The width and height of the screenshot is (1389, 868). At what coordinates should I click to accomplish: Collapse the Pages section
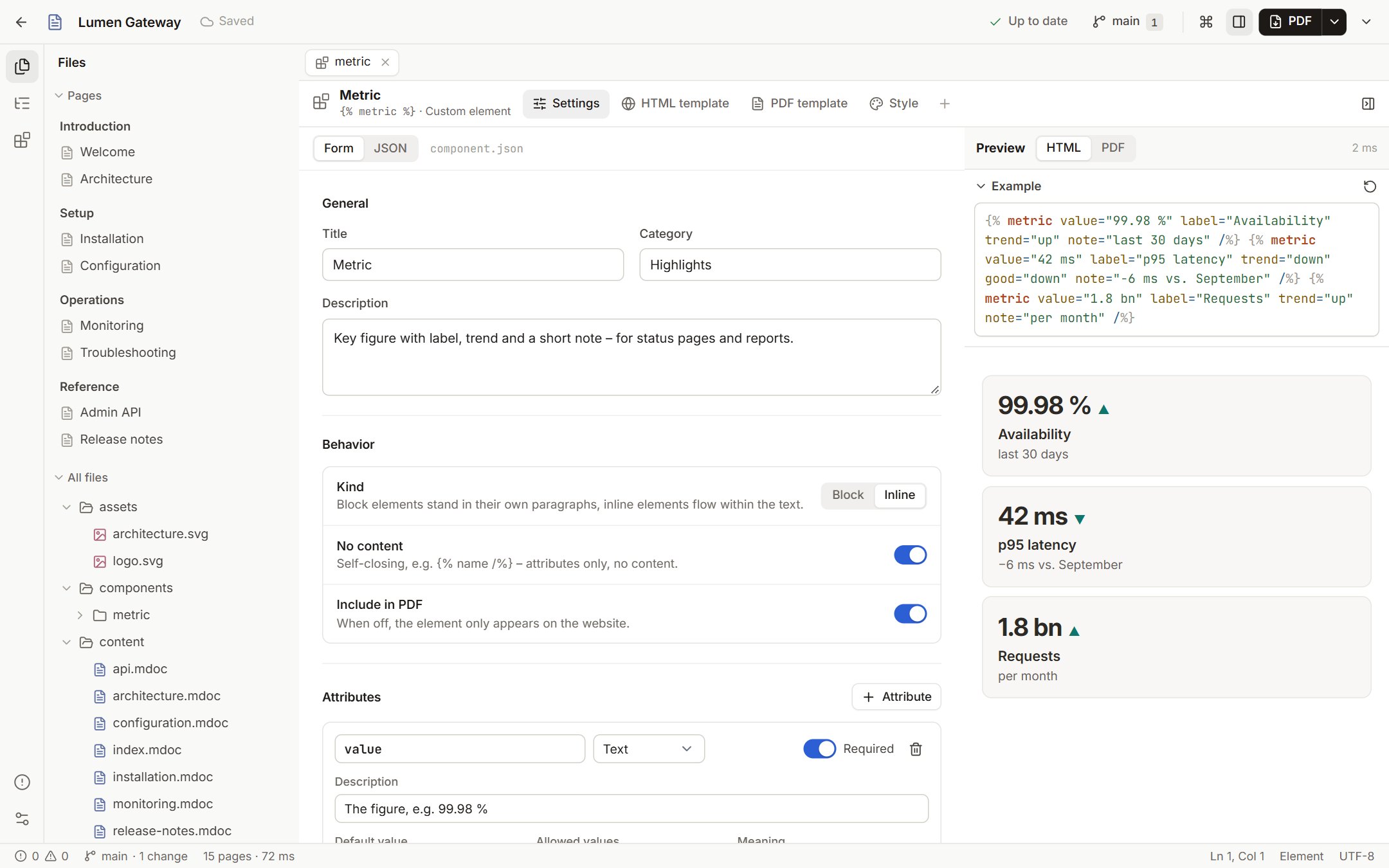[x=78, y=96]
